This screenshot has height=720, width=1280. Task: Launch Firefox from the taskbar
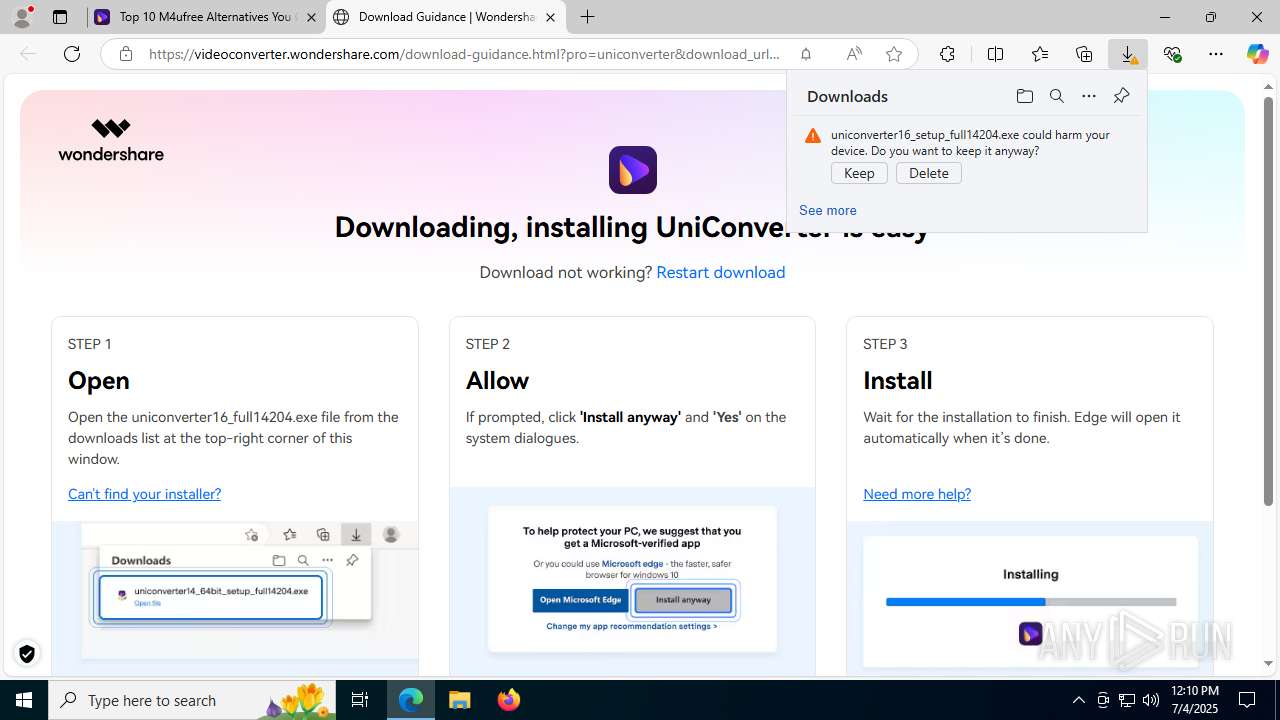pos(509,700)
